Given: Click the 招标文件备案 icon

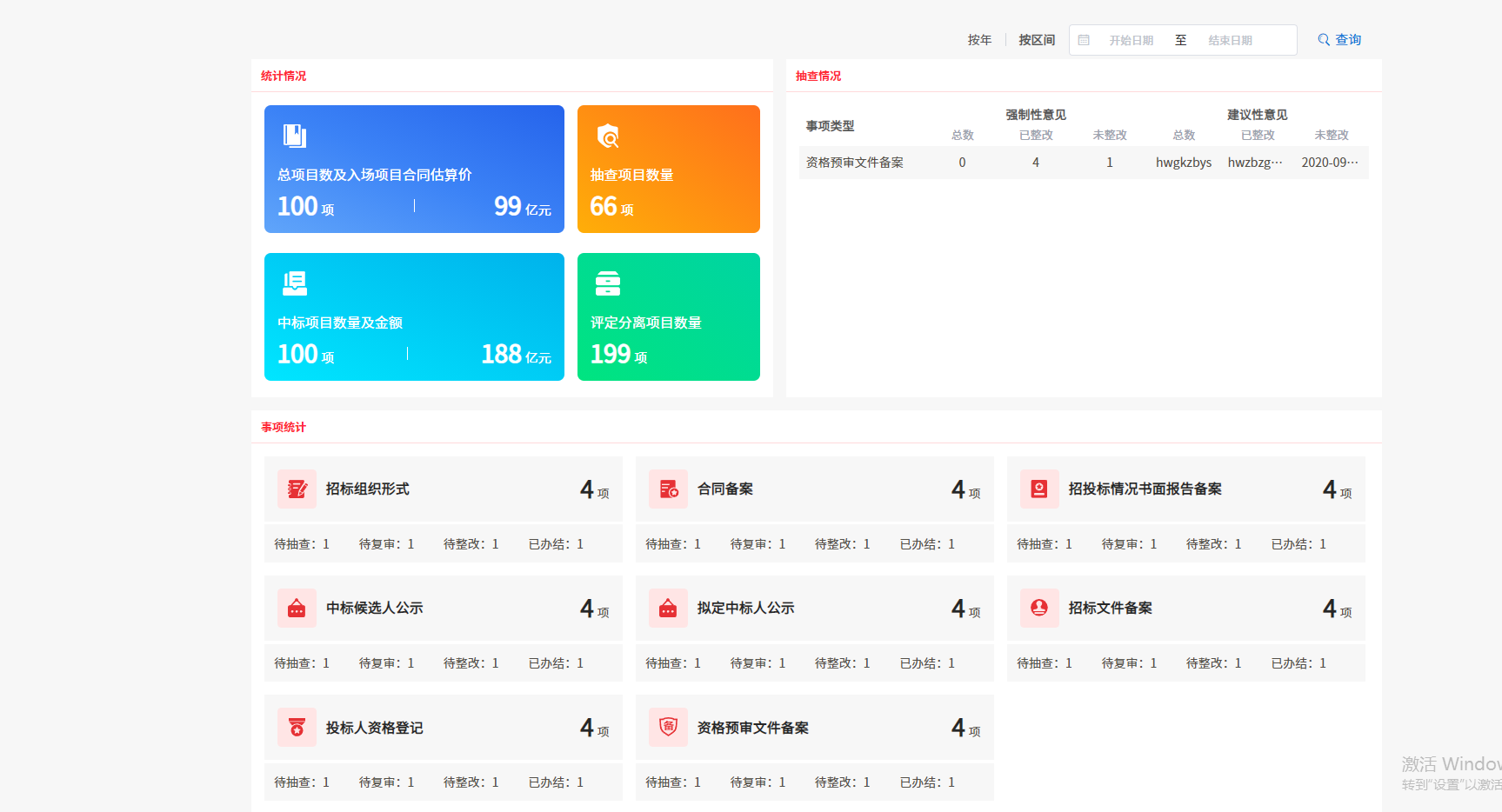Looking at the screenshot, I should [x=1039, y=608].
